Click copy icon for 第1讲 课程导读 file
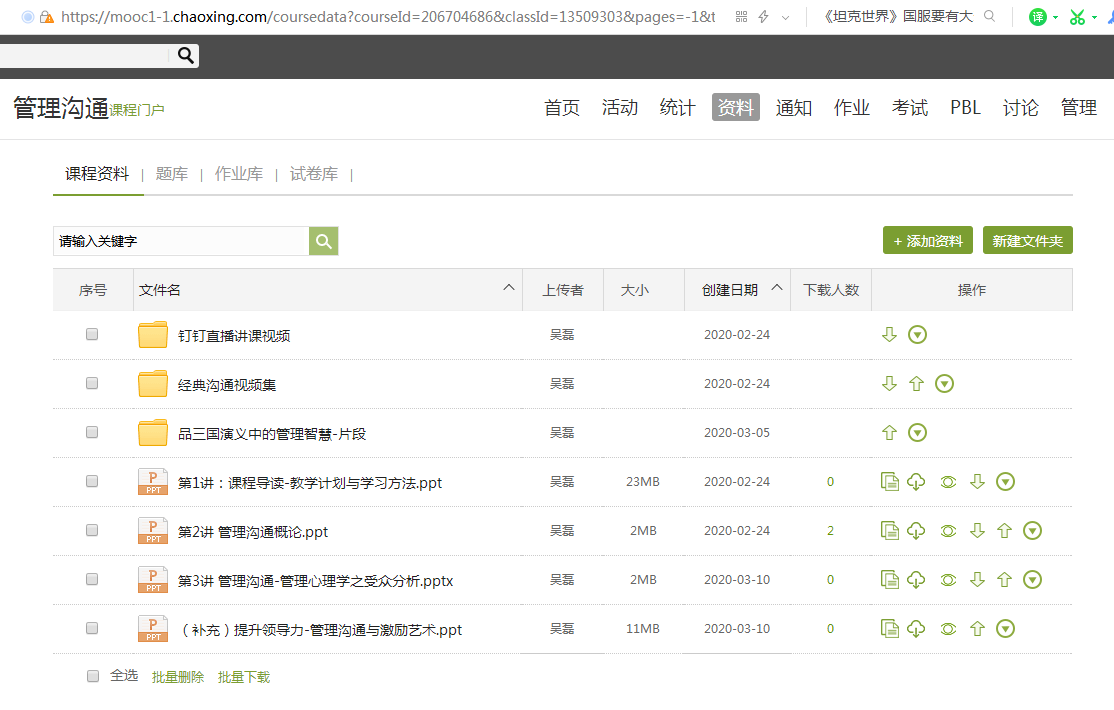 pos(889,482)
